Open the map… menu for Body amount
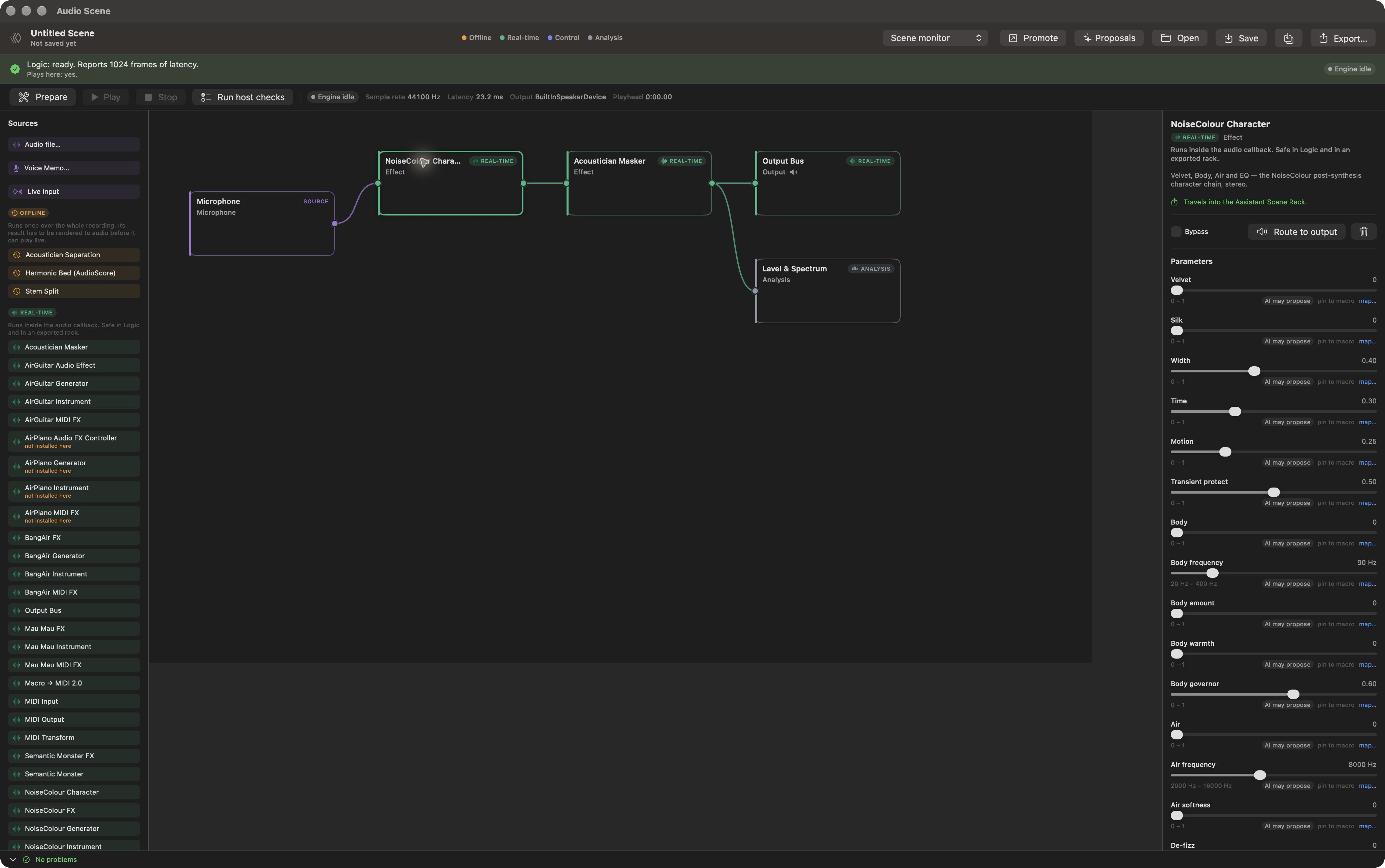Screen dimensions: 1385x868 click(1367, 625)
